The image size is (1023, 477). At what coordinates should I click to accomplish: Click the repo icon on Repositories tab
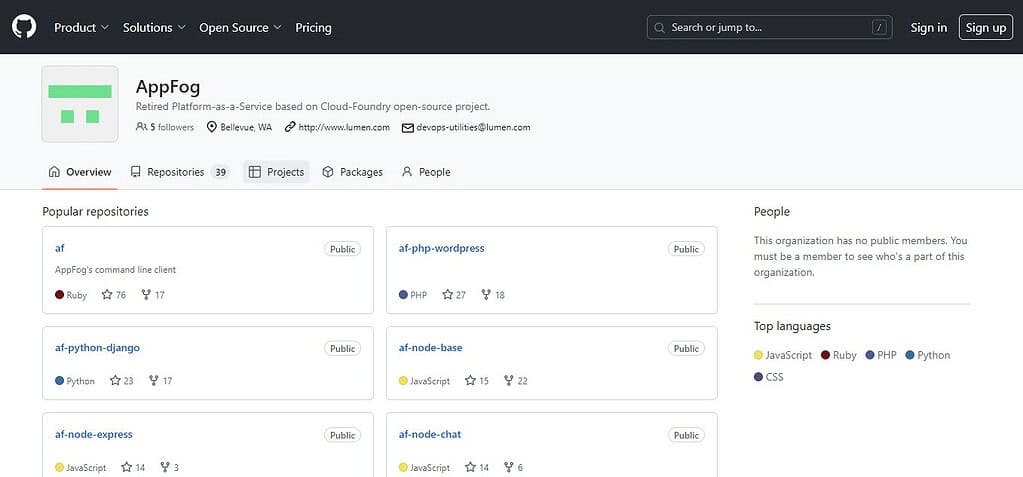pos(136,172)
